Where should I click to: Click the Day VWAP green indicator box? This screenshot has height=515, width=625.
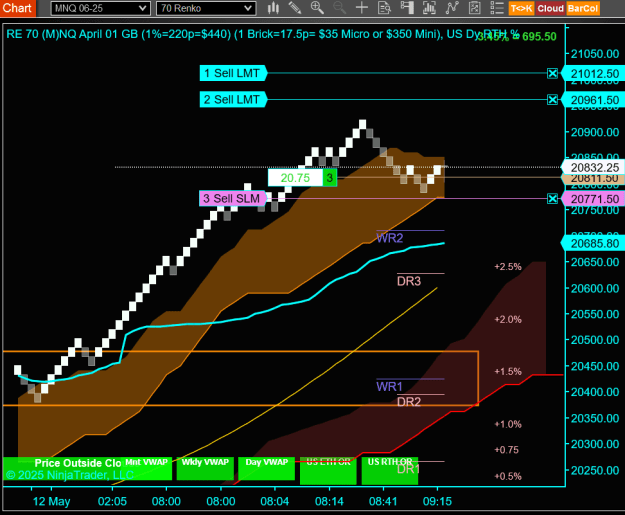266,468
